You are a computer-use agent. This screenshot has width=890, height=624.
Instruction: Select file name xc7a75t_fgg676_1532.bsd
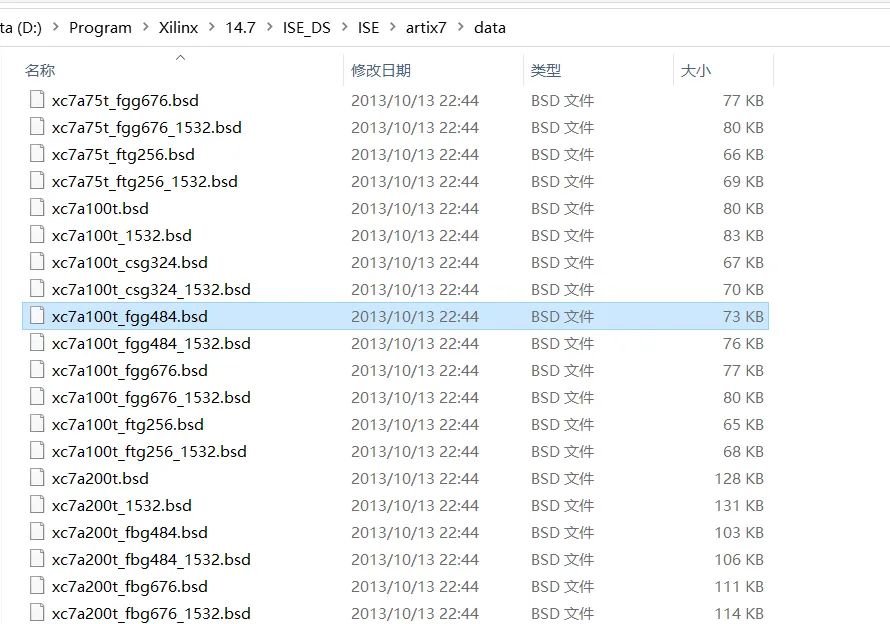pyautogui.click(x=146, y=127)
